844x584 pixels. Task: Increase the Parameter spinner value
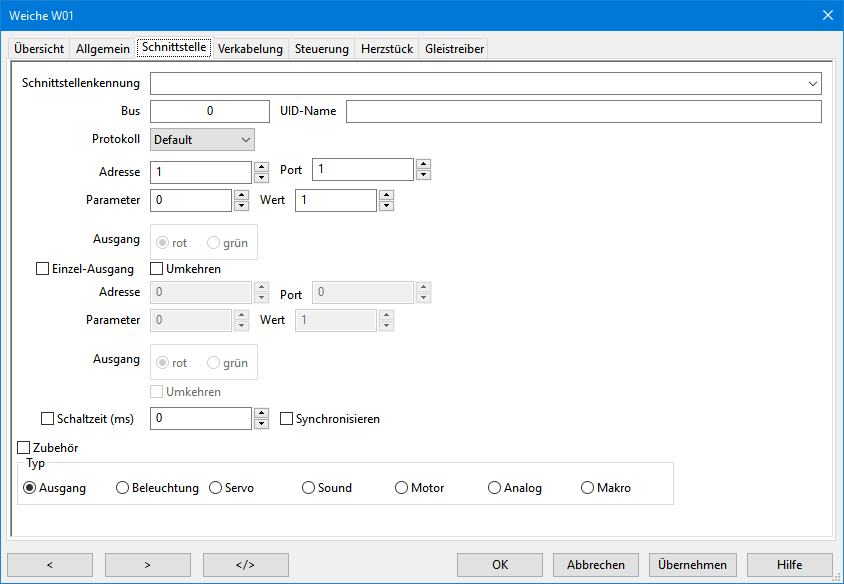tap(241, 195)
